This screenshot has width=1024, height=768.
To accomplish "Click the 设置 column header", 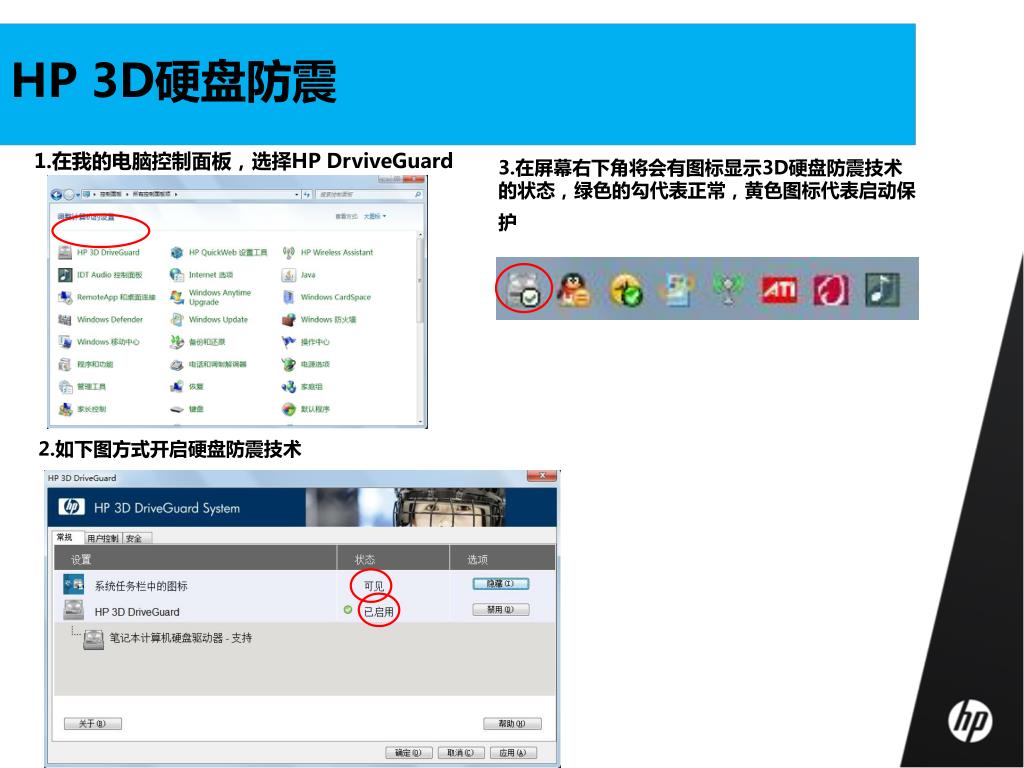I will click(195, 560).
